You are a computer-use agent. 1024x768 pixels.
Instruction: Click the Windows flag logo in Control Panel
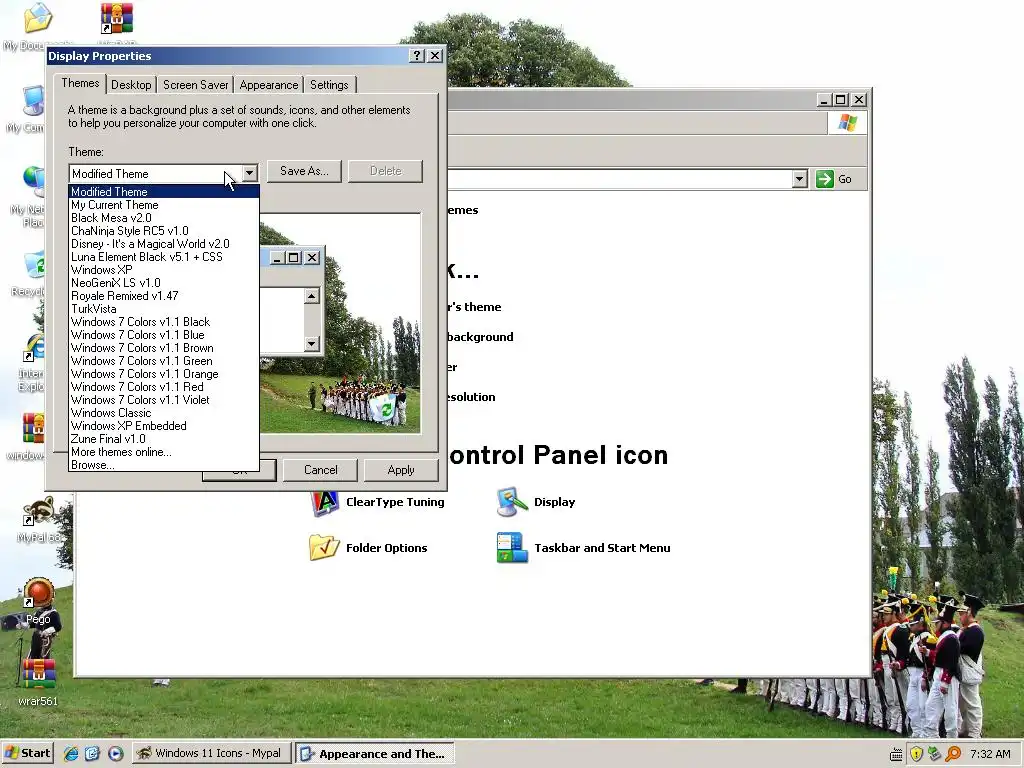[847, 123]
